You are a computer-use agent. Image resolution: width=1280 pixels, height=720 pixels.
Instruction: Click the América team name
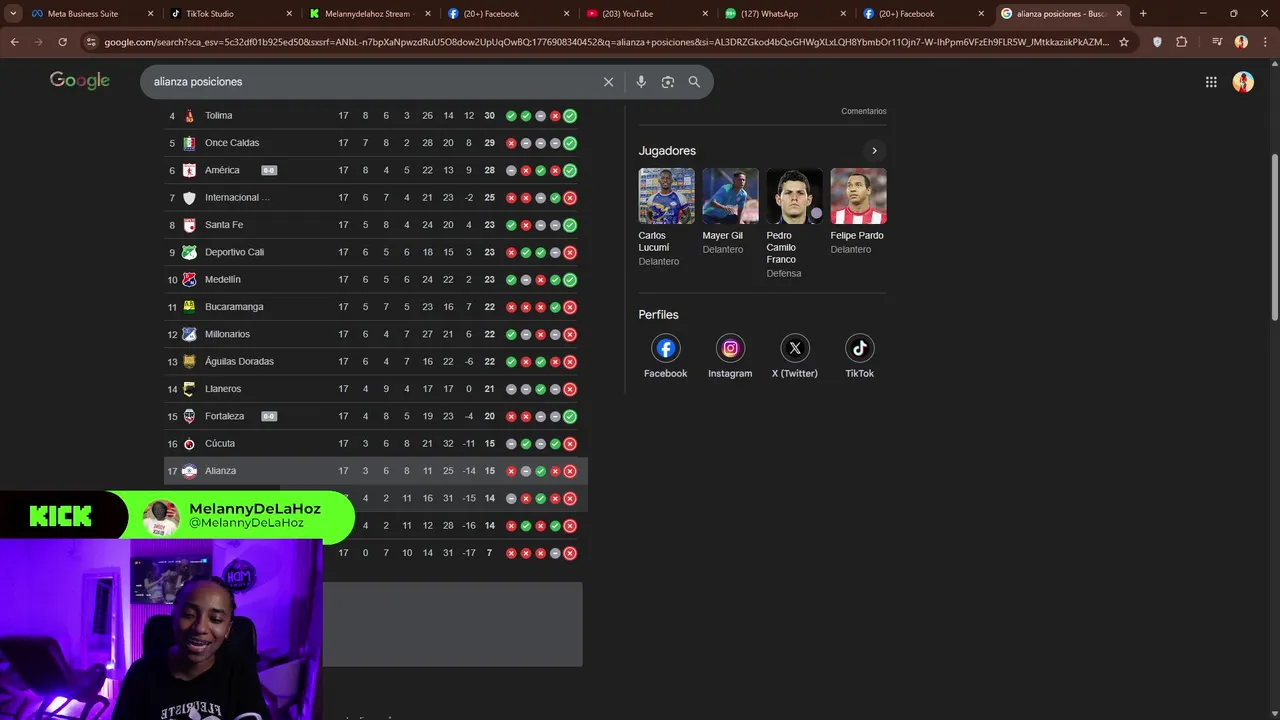pos(222,170)
